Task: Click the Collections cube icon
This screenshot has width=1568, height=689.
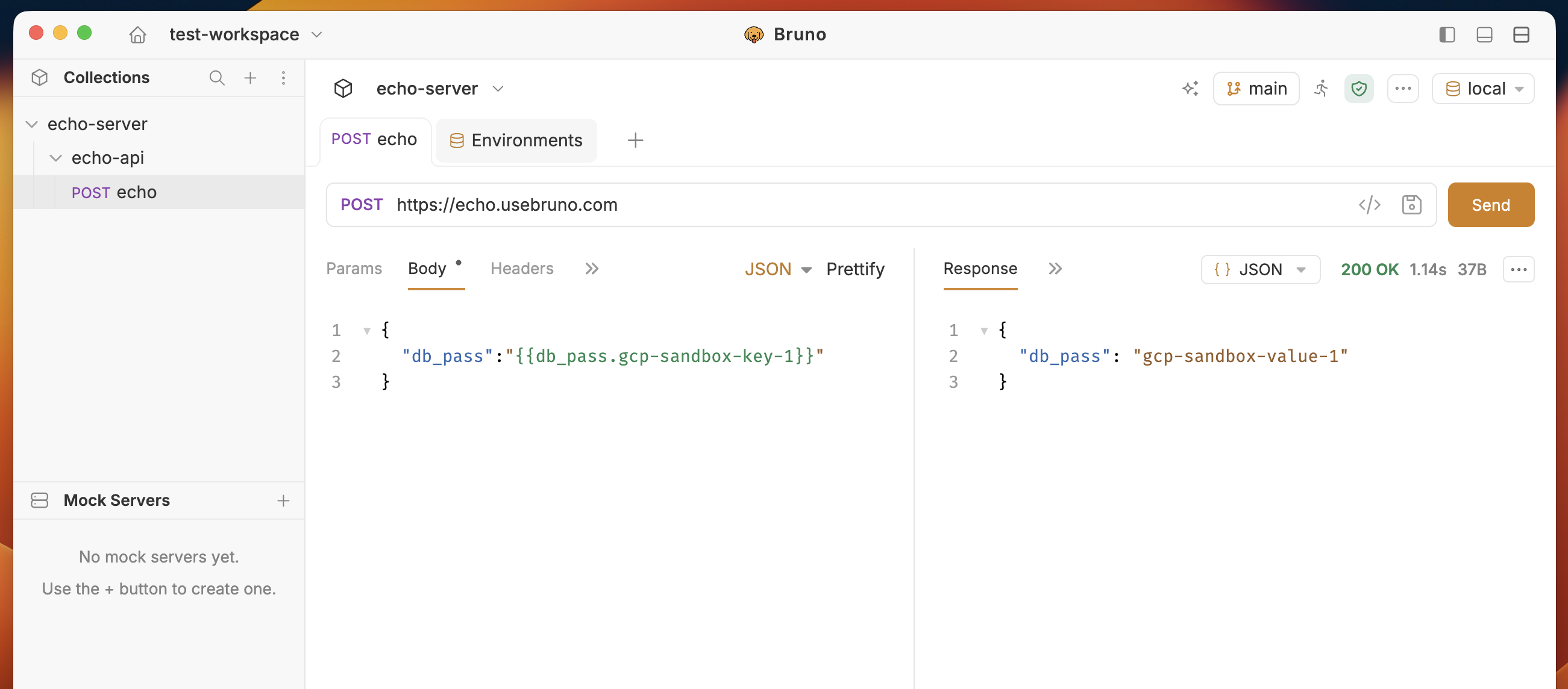Action: (40, 77)
